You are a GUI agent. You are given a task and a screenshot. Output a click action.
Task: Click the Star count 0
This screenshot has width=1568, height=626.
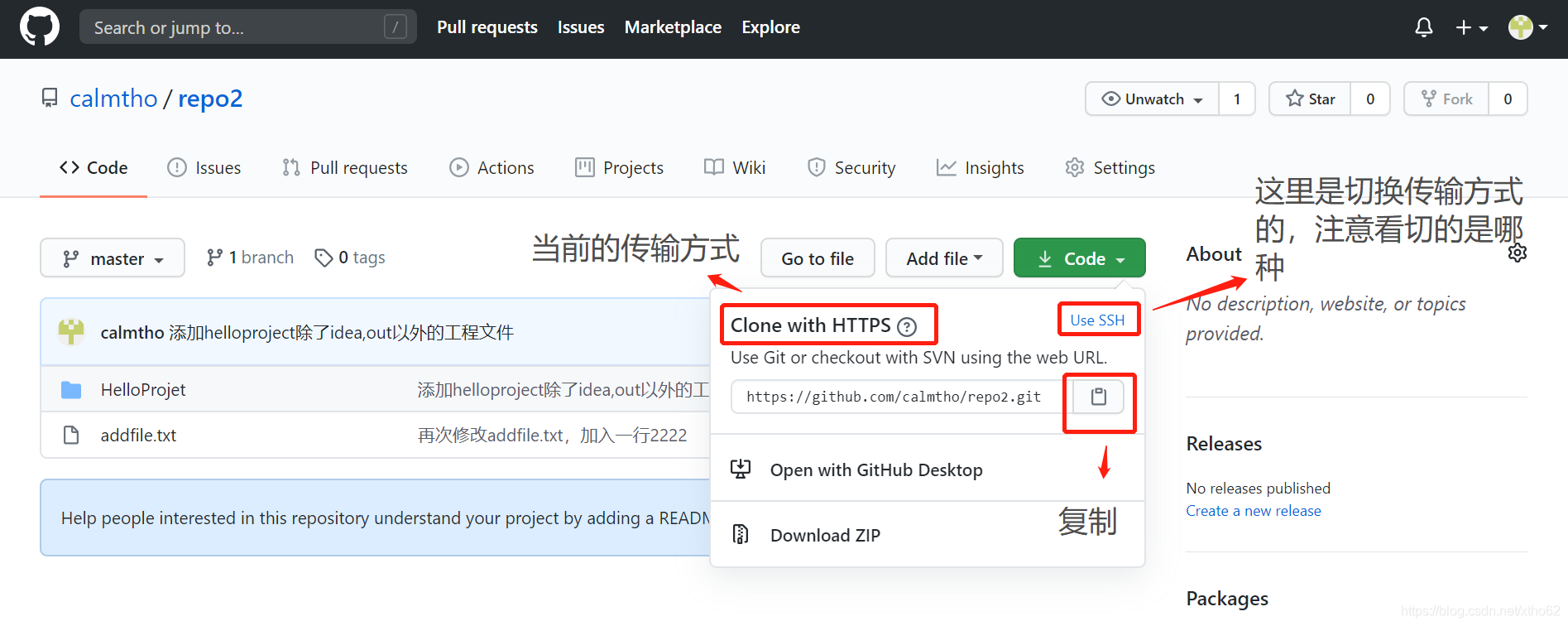[1370, 99]
